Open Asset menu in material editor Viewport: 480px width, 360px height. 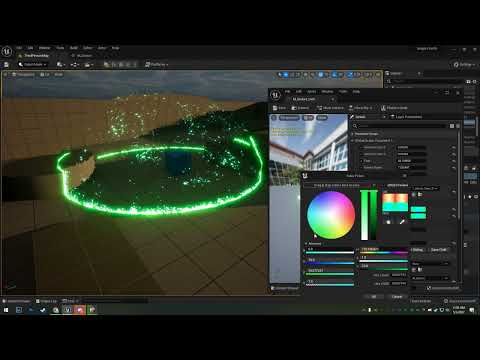point(312,91)
